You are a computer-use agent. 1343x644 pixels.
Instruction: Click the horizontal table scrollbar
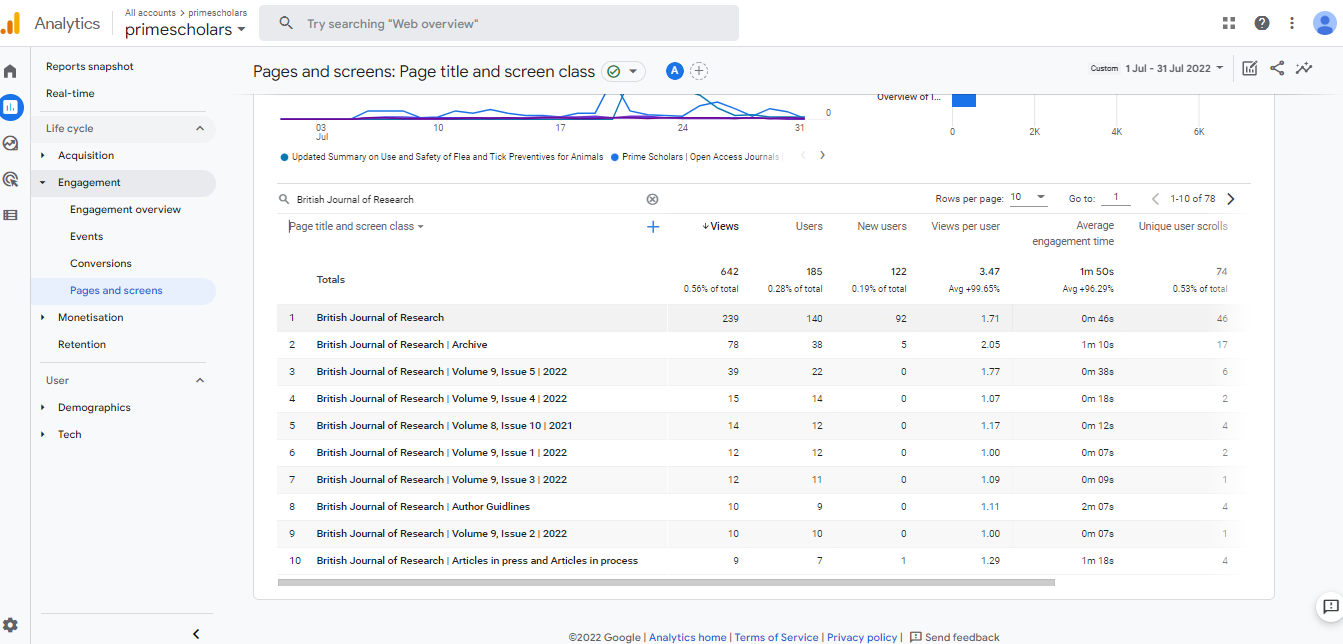pyautogui.click(x=665, y=581)
